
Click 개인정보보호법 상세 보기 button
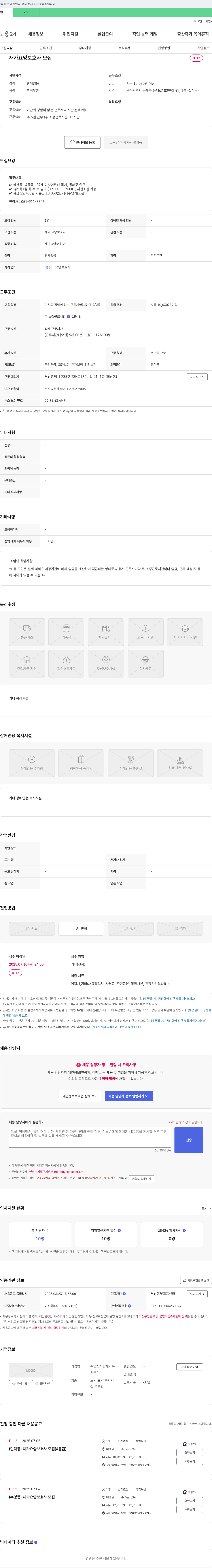80,1096
